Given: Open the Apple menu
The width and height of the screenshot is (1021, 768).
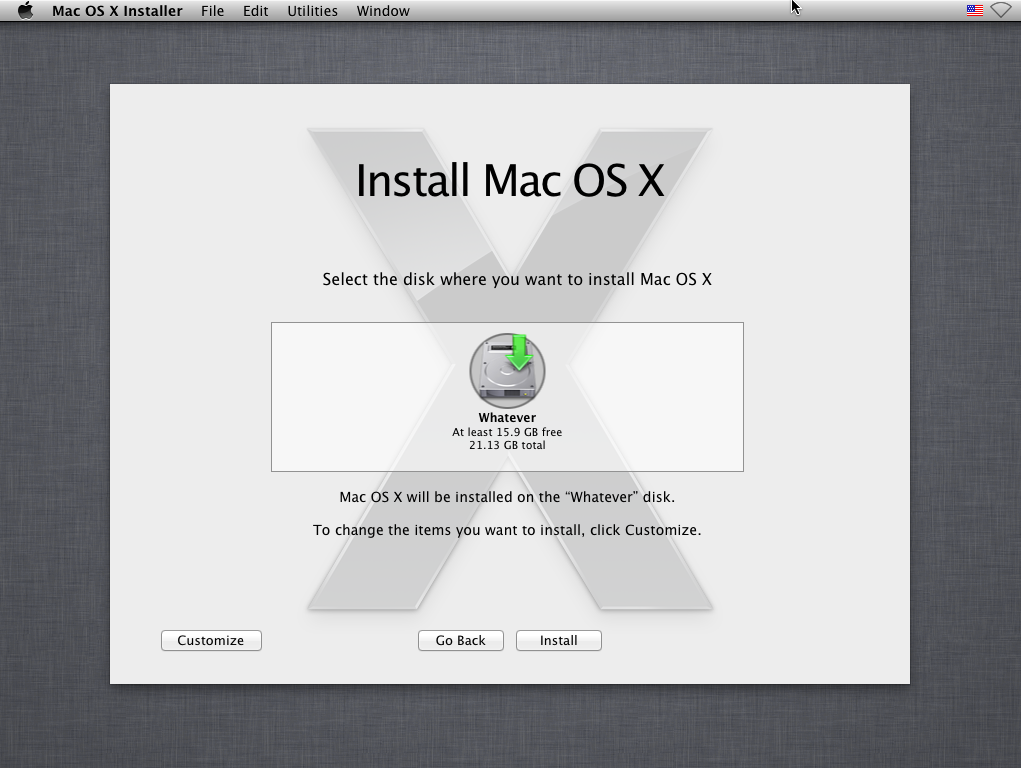Looking at the screenshot, I should tap(25, 11).
